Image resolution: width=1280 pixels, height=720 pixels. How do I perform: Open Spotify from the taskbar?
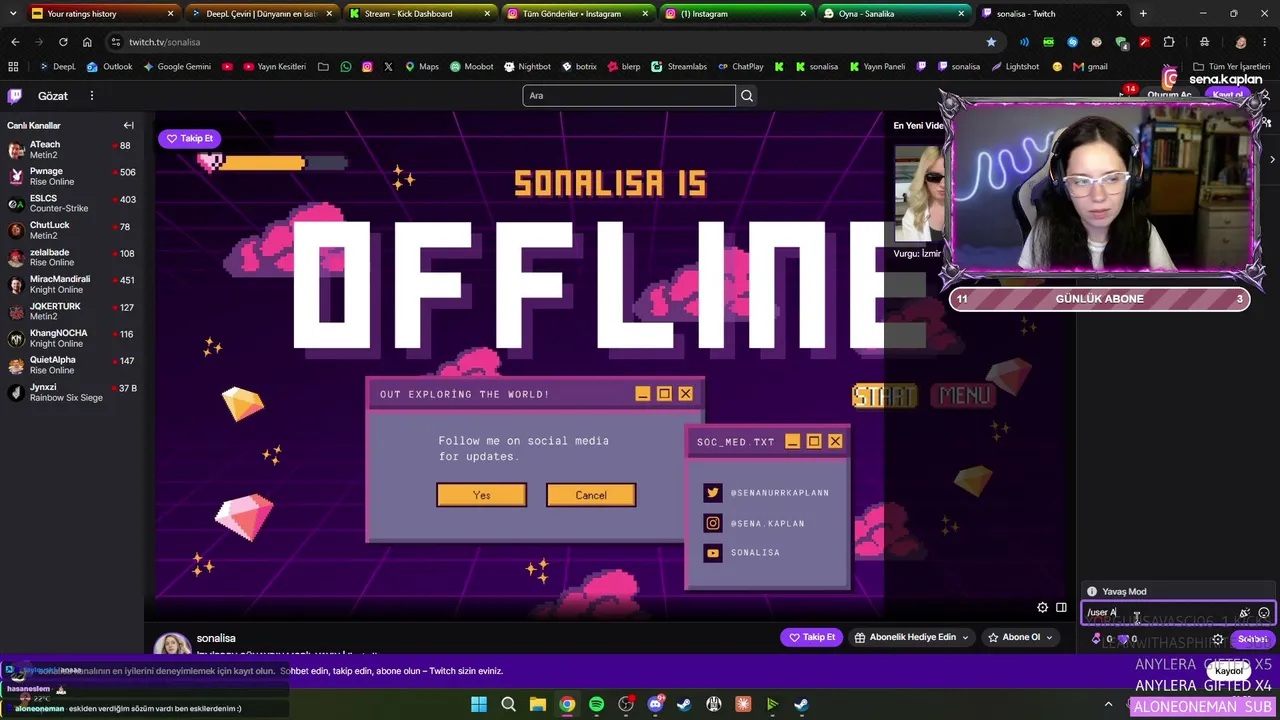tap(597, 704)
